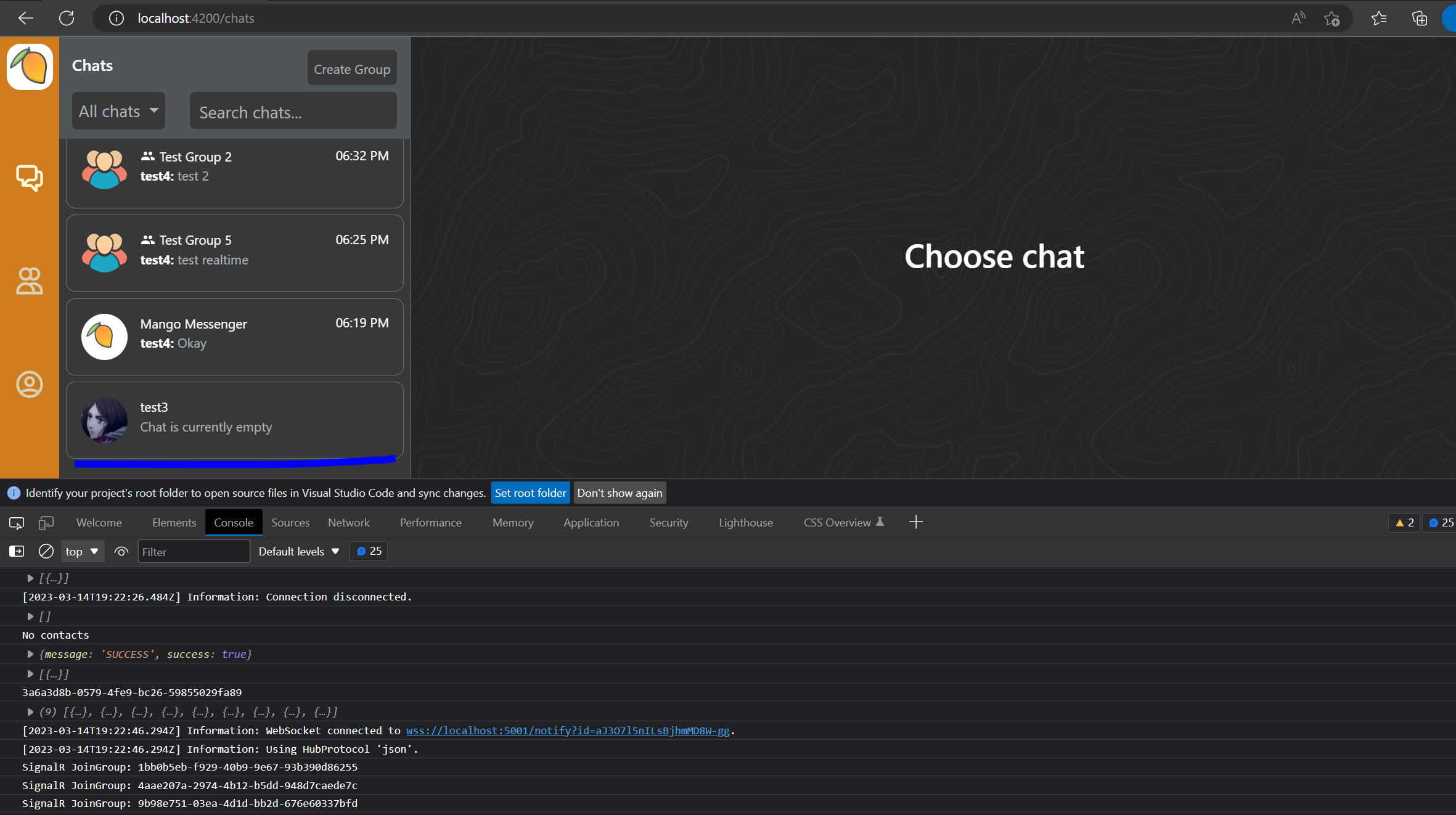Click the Mango logo at sidebar top
1456x815 pixels.
tap(30, 67)
